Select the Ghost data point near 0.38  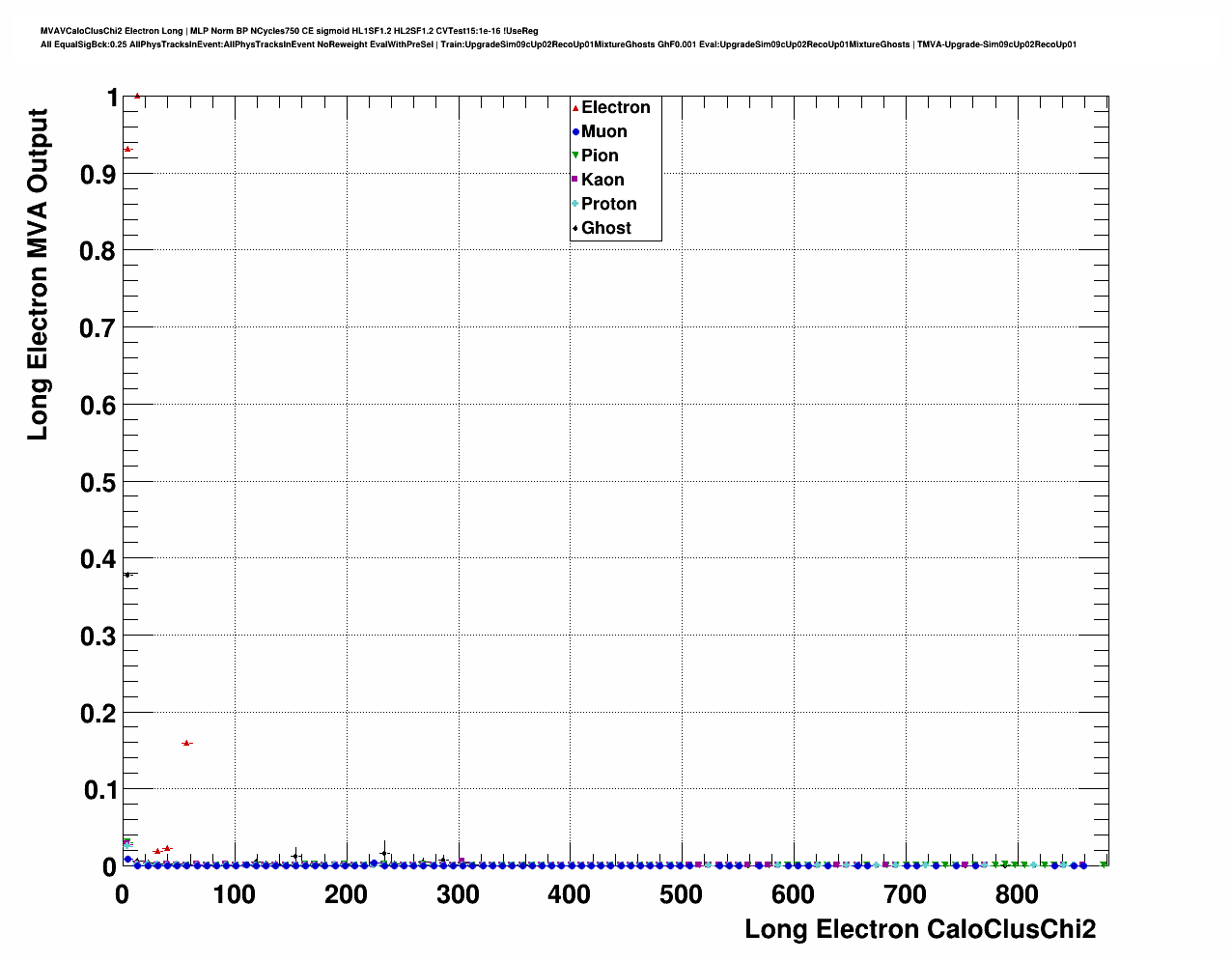126,575
